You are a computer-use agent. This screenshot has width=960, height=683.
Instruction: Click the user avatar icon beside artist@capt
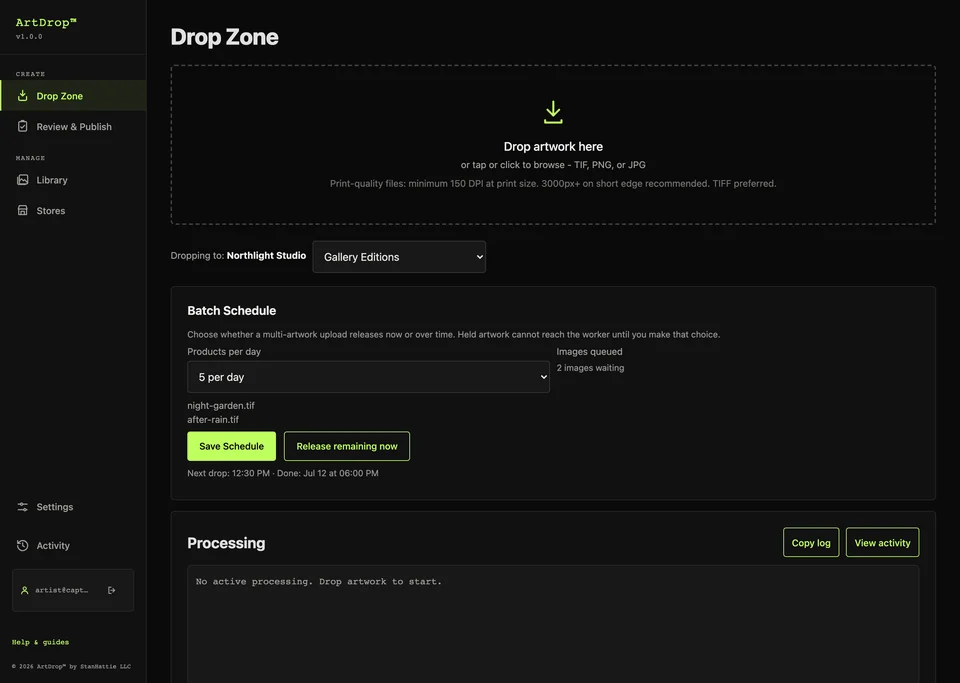[x=24, y=590]
